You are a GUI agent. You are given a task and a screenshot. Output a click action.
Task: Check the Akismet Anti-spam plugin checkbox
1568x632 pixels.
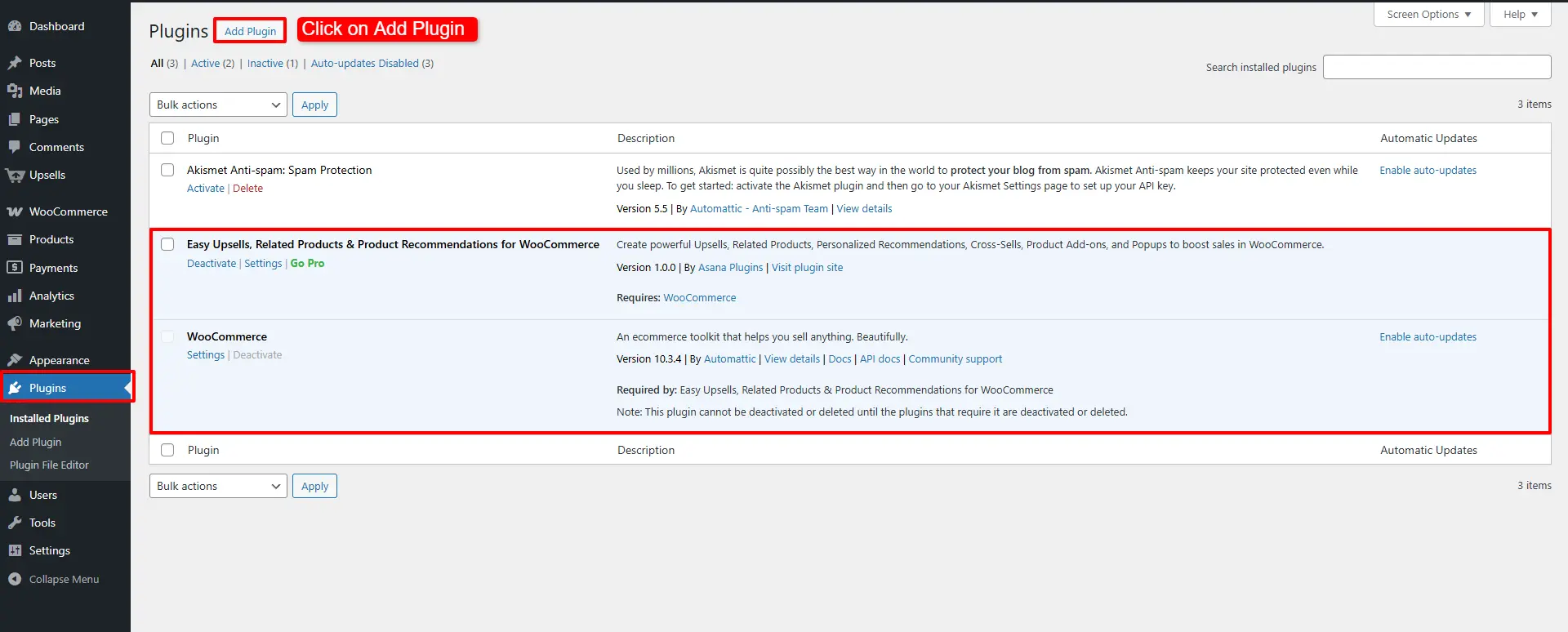pos(167,170)
